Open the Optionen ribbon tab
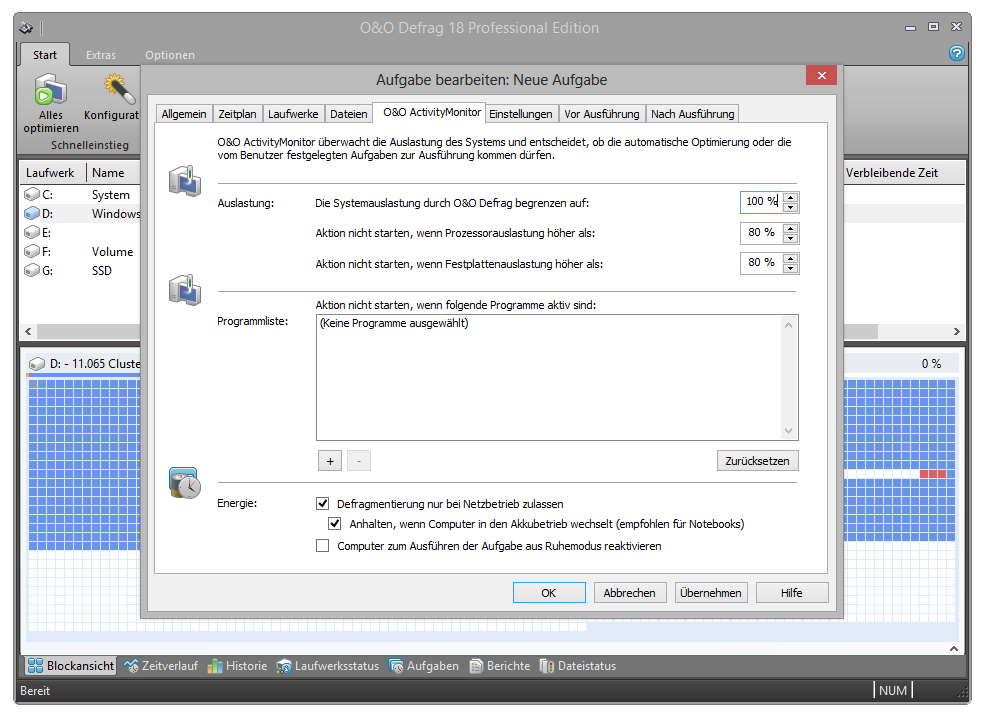This screenshot has height=720, width=985. [x=170, y=55]
